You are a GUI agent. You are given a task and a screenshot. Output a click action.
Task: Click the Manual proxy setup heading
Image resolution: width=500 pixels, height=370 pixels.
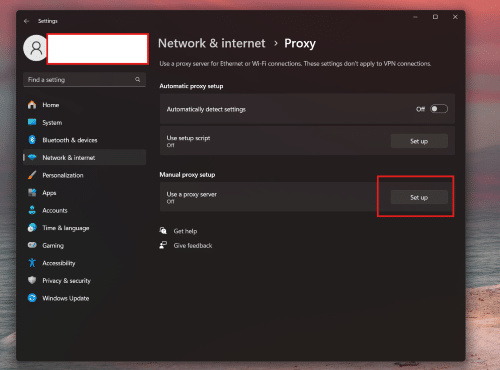coord(187,175)
